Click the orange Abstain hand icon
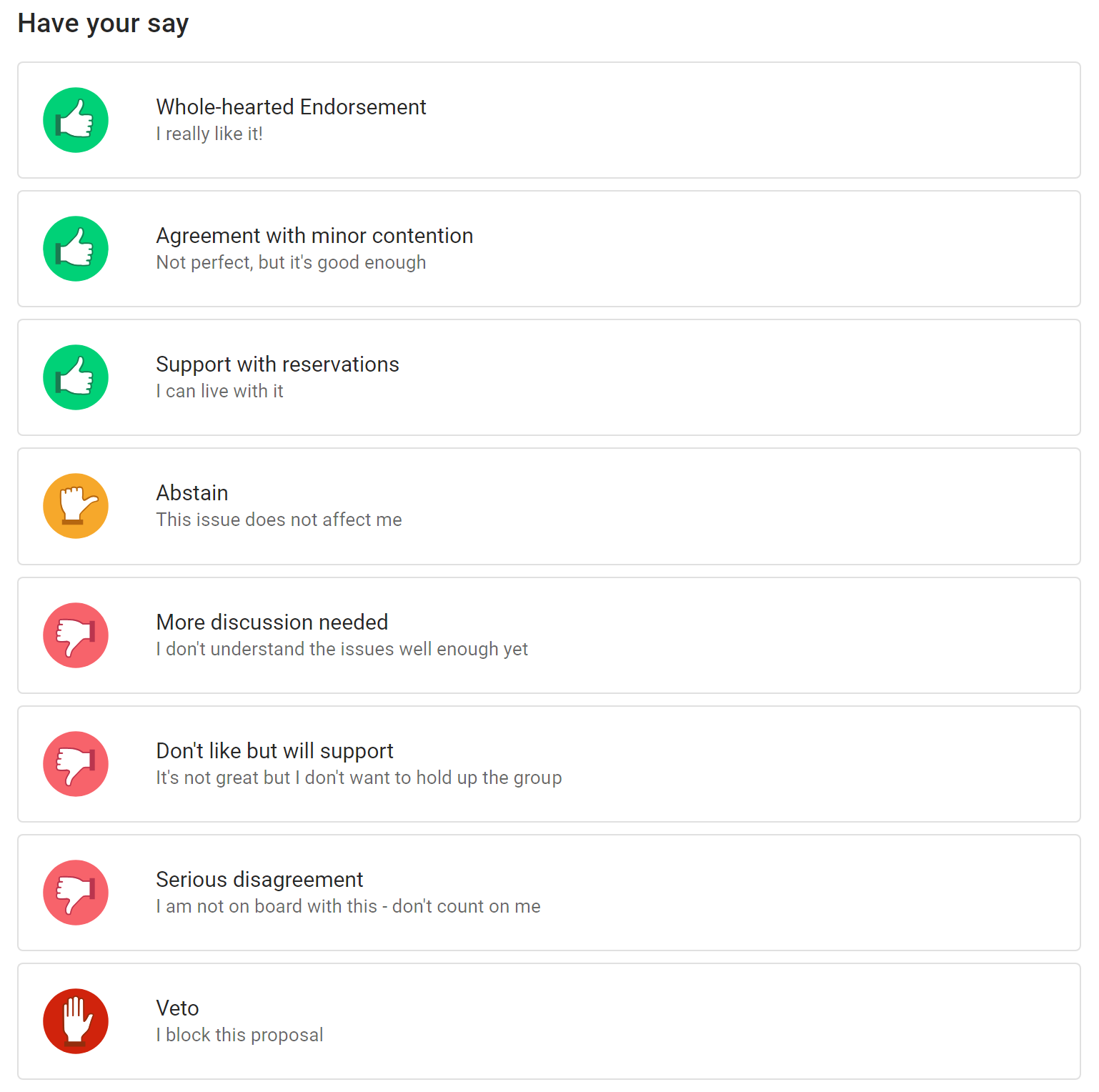 (x=76, y=506)
